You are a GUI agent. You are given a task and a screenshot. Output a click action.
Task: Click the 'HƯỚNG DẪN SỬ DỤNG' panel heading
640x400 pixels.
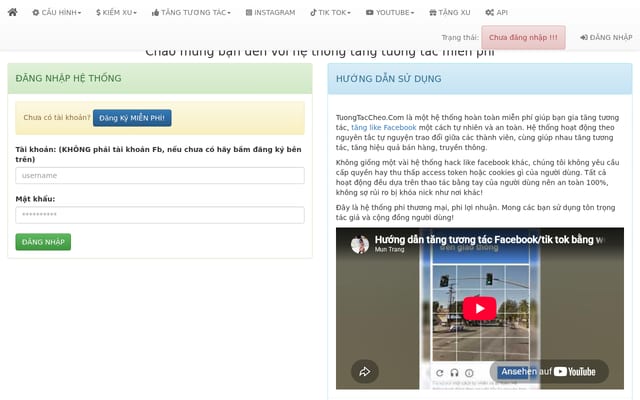click(389, 79)
